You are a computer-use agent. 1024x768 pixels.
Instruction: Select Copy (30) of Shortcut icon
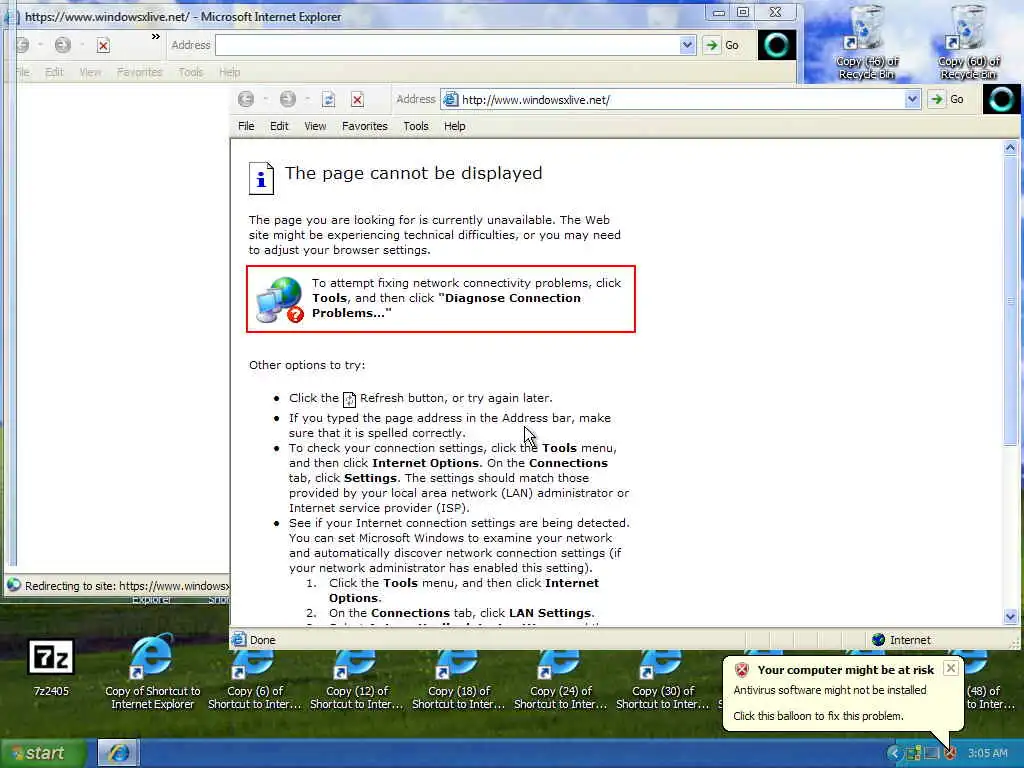662,679
